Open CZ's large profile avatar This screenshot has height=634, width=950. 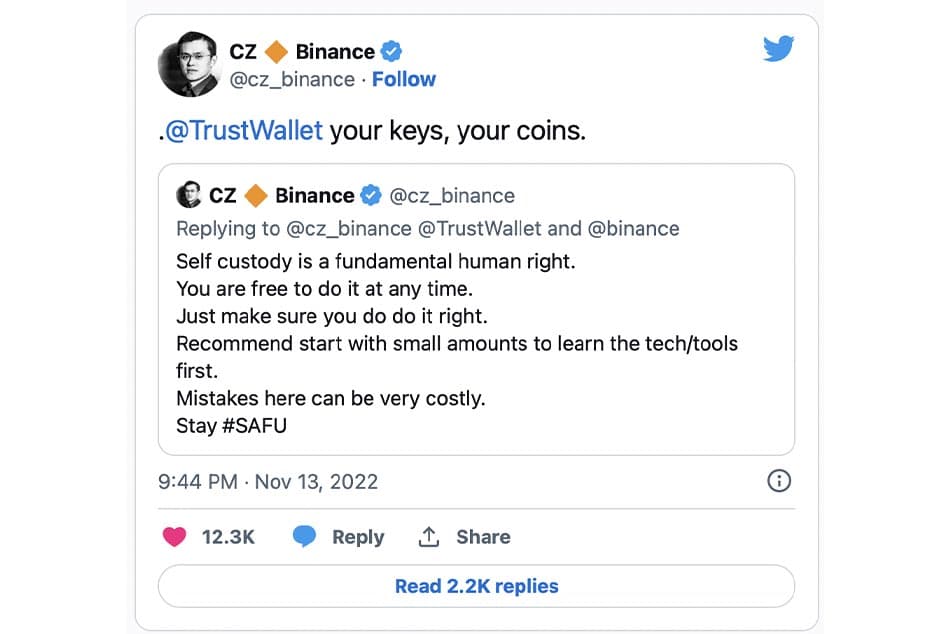(190, 64)
